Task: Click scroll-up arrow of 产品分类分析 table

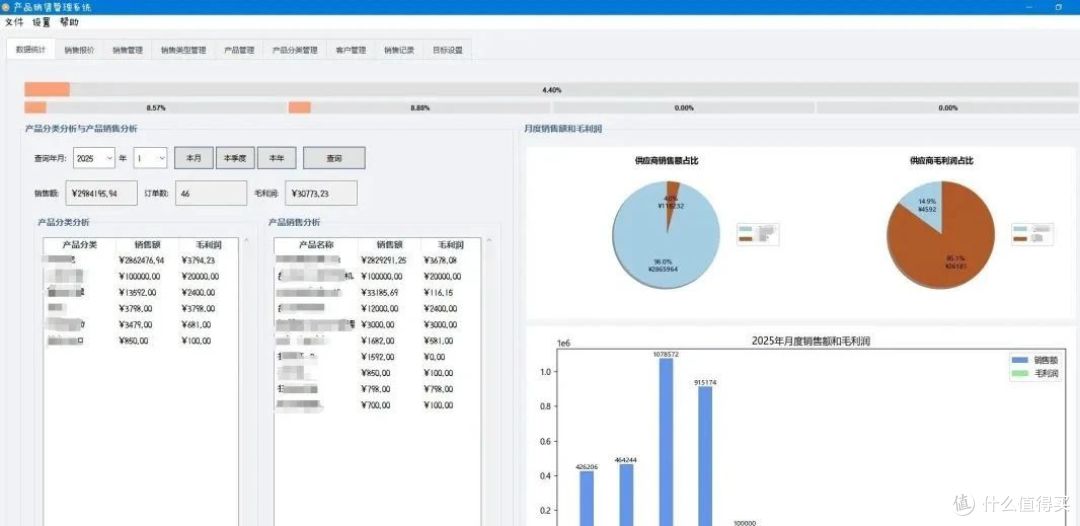Action: [x=247, y=241]
